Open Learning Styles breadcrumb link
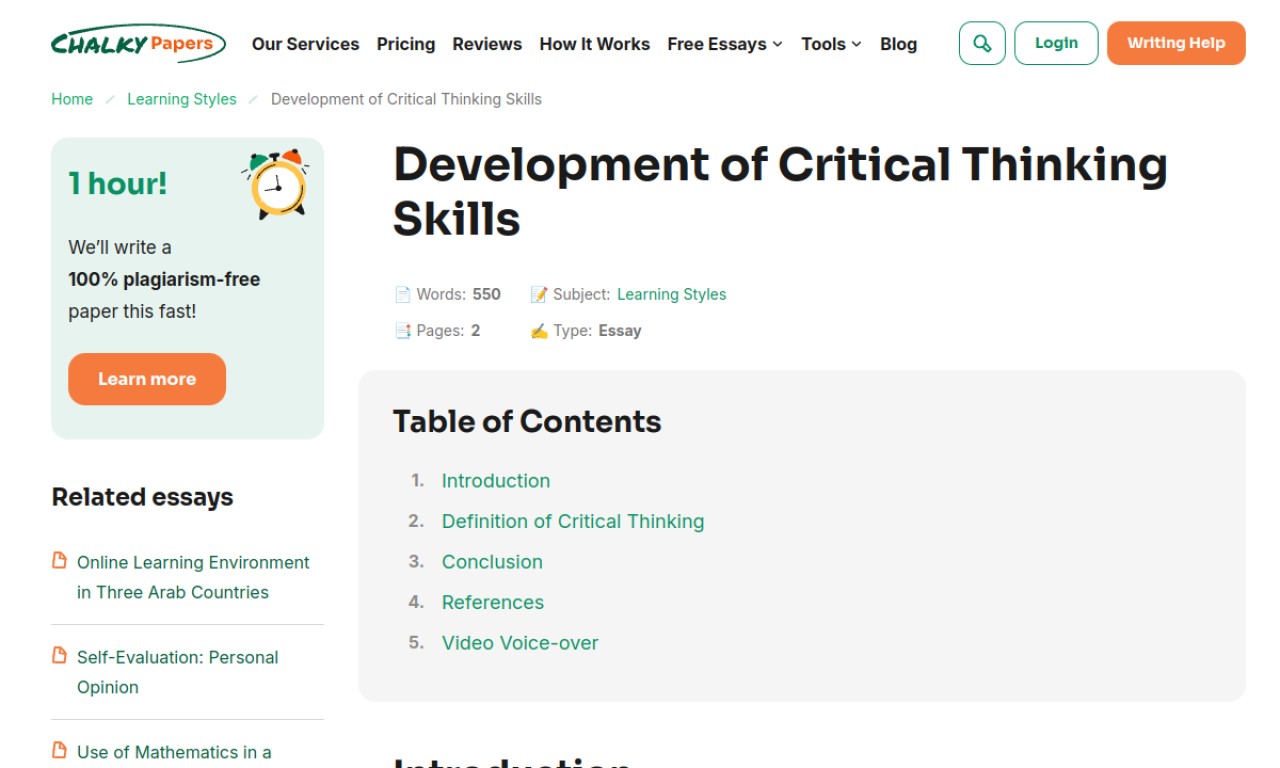This screenshot has width=1280, height=768. click(x=182, y=99)
